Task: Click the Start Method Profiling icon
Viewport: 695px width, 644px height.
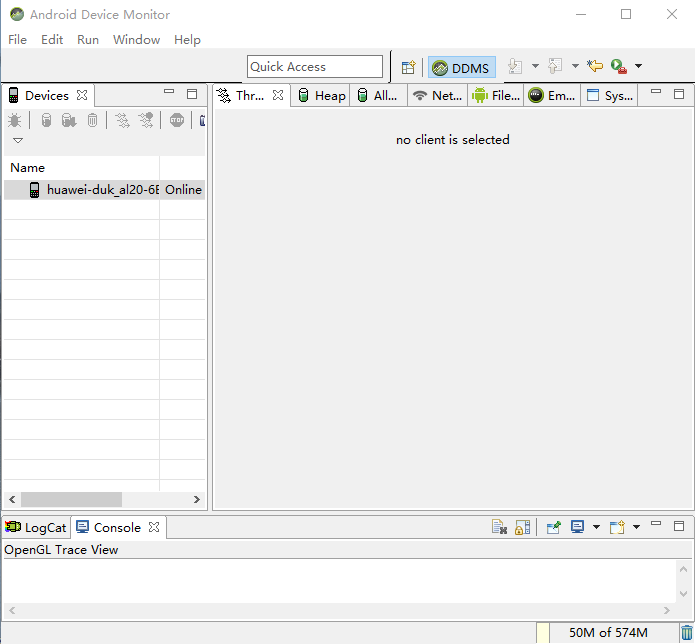Action: (x=146, y=120)
